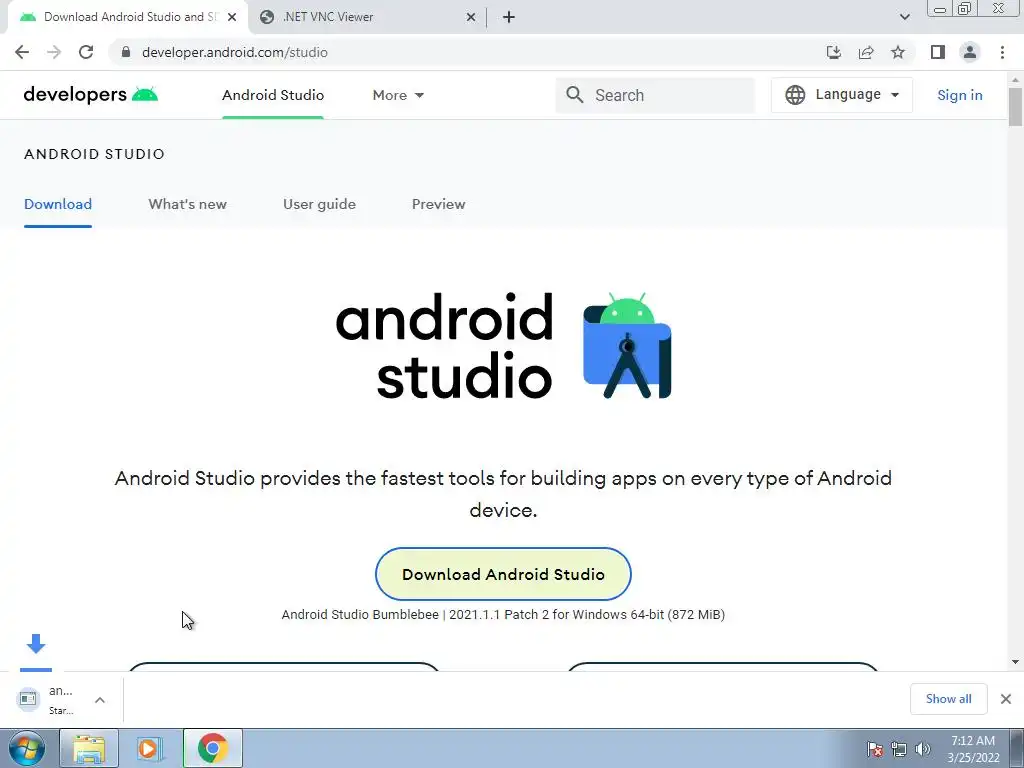Viewport: 1024px width, 768px height.
Task: Focus the Search input field
Action: tap(655, 95)
